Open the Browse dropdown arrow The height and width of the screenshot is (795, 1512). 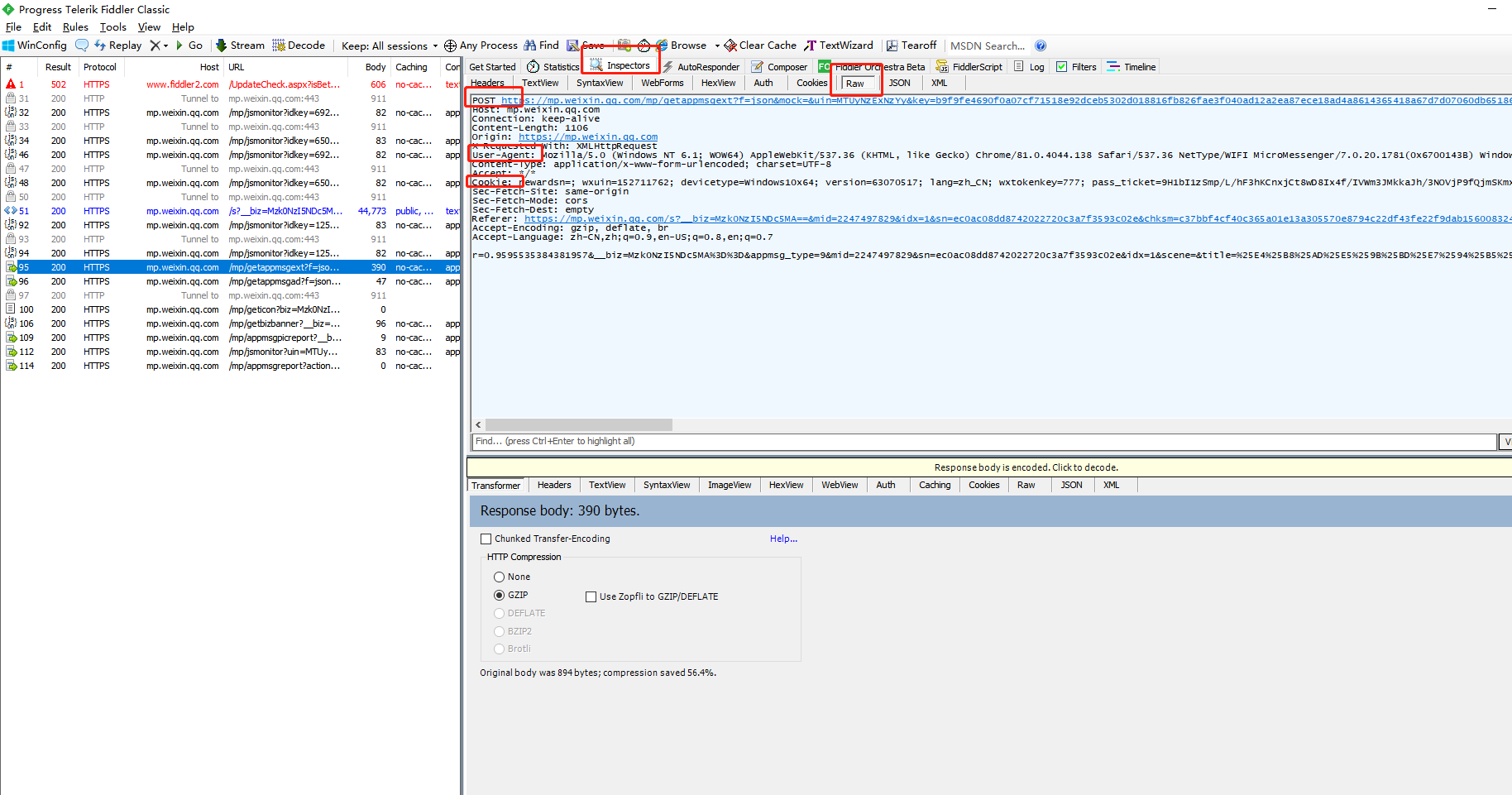click(x=717, y=45)
